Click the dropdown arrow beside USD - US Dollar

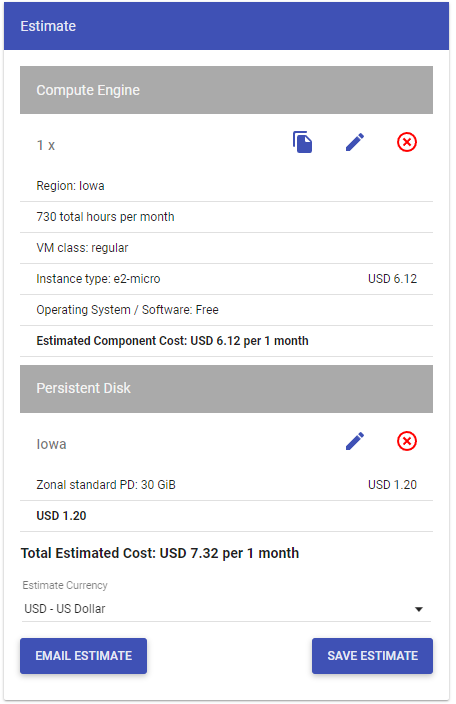[x=419, y=609]
